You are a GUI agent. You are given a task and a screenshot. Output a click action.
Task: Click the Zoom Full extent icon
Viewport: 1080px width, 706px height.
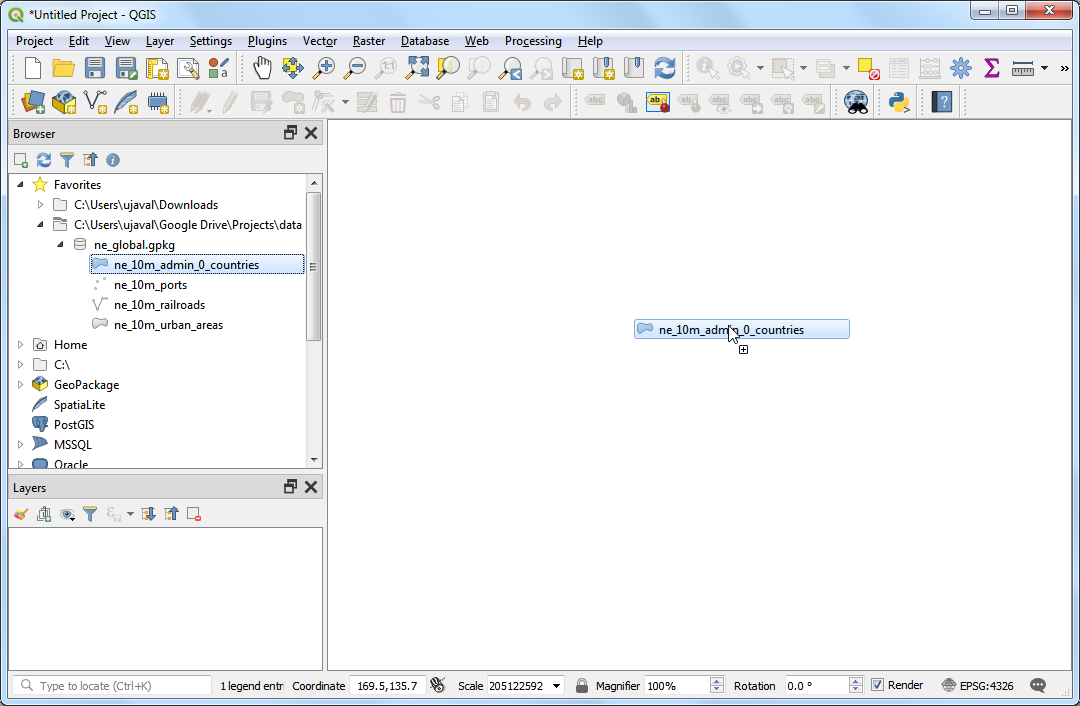pos(417,68)
